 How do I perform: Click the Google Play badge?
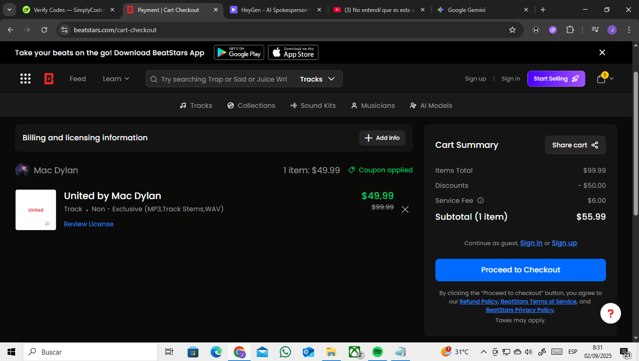(239, 53)
